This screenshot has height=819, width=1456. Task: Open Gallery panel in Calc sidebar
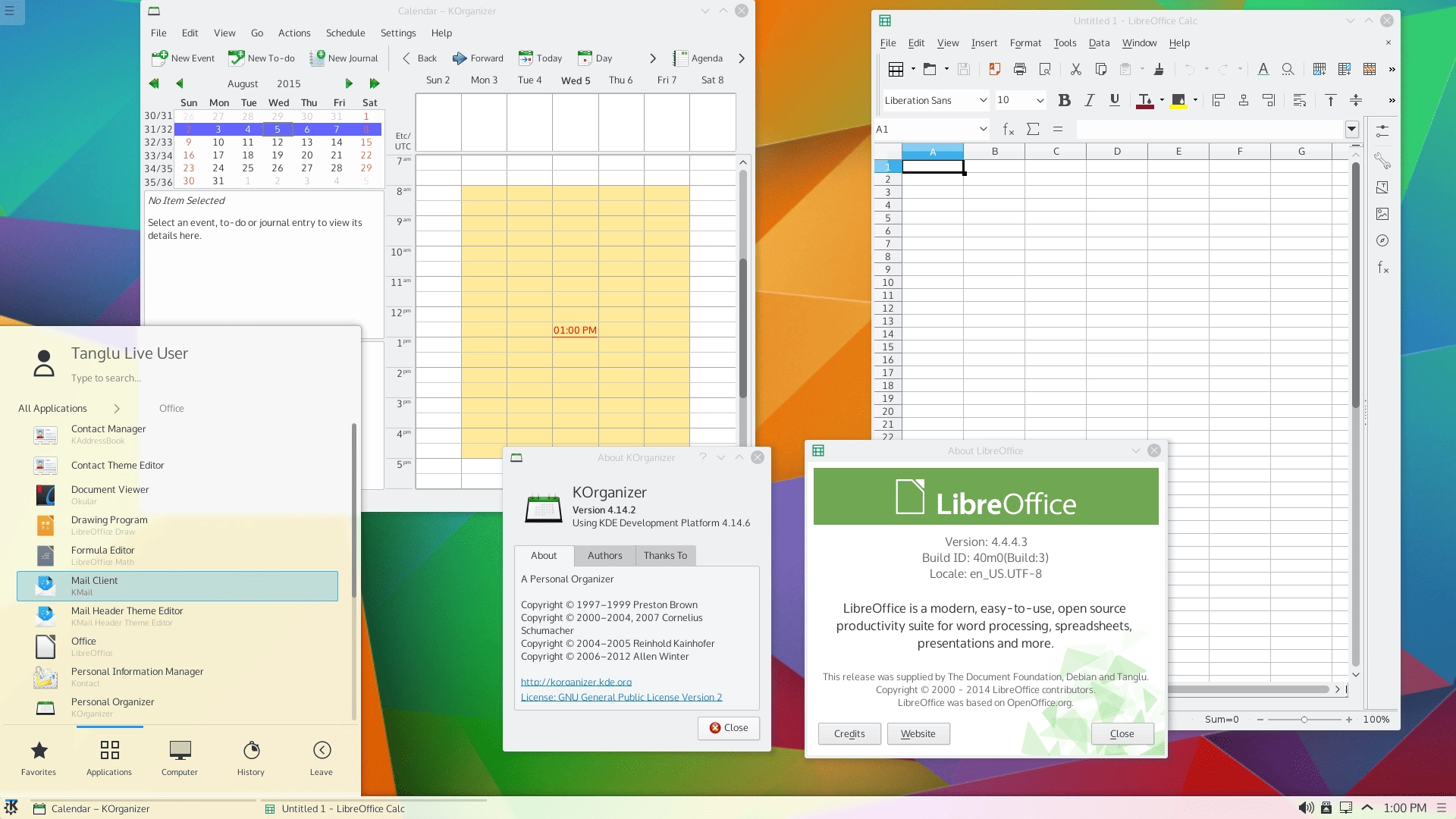coord(1382,214)
